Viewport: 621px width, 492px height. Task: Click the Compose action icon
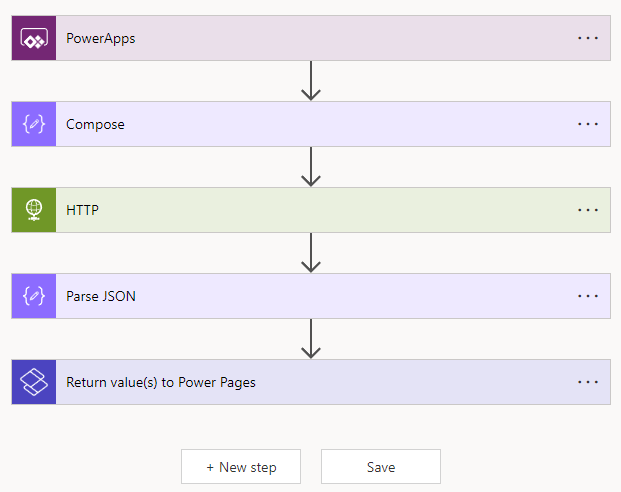point(34,125)
